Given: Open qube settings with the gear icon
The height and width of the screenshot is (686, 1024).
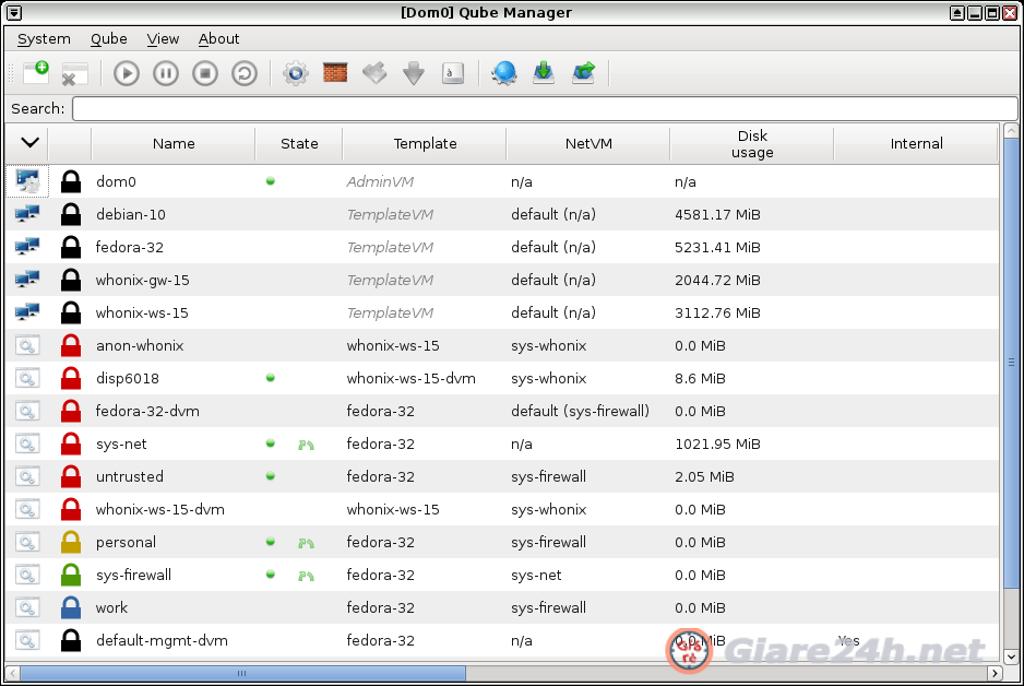Looking at the screenshot, I should 294,72.
